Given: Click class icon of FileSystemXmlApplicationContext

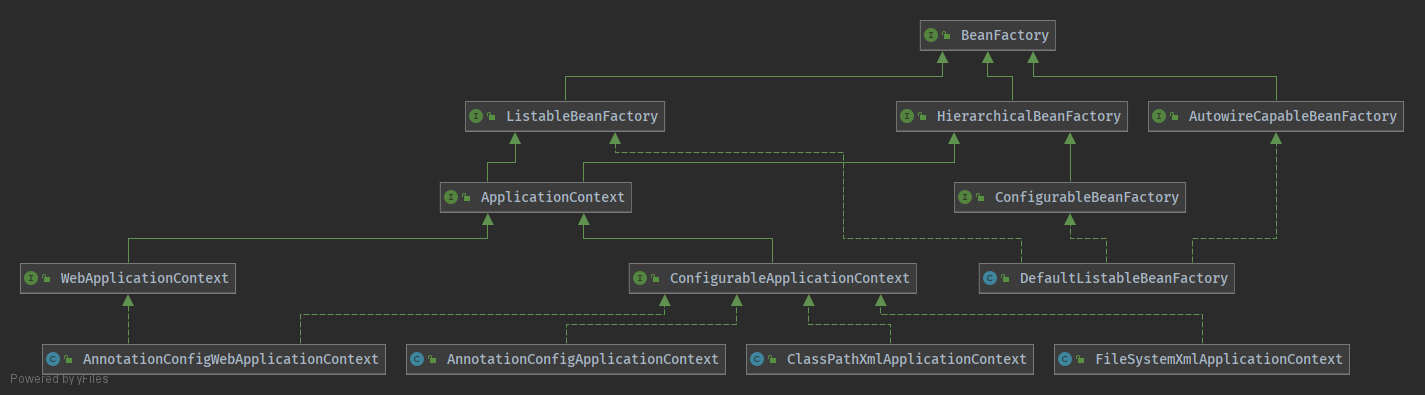Looking at the screenshot, I should [1065, 358].
